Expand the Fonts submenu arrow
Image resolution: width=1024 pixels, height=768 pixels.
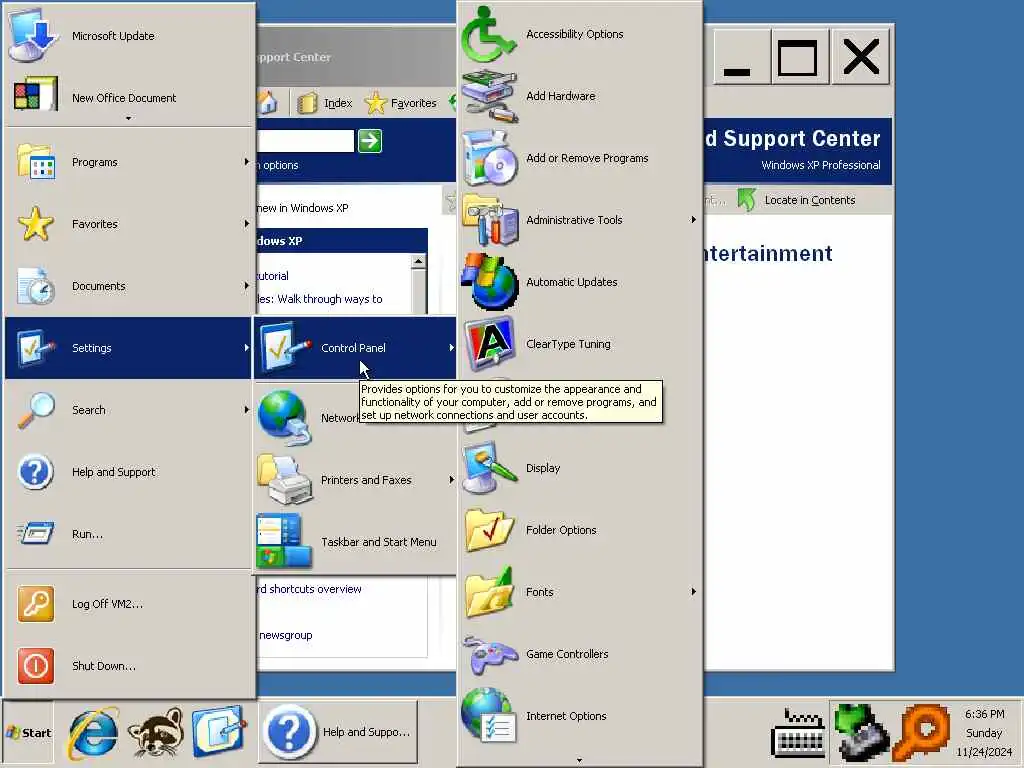(694, 592)
